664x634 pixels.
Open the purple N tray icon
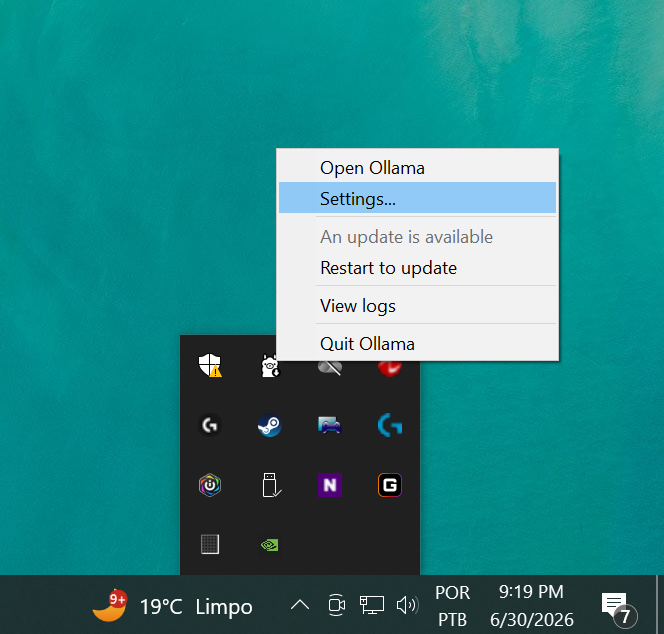tap(330, 485)
